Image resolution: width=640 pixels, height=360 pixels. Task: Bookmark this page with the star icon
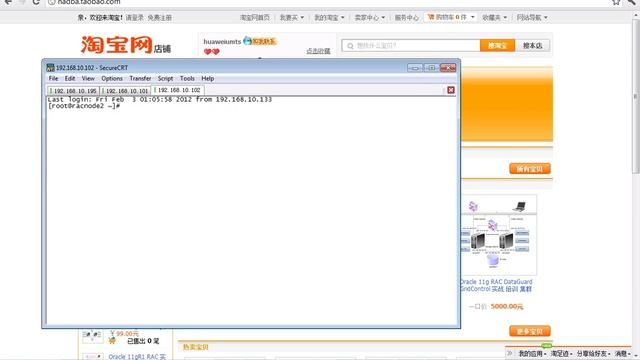pyautogui.click(x=616, y=2)
